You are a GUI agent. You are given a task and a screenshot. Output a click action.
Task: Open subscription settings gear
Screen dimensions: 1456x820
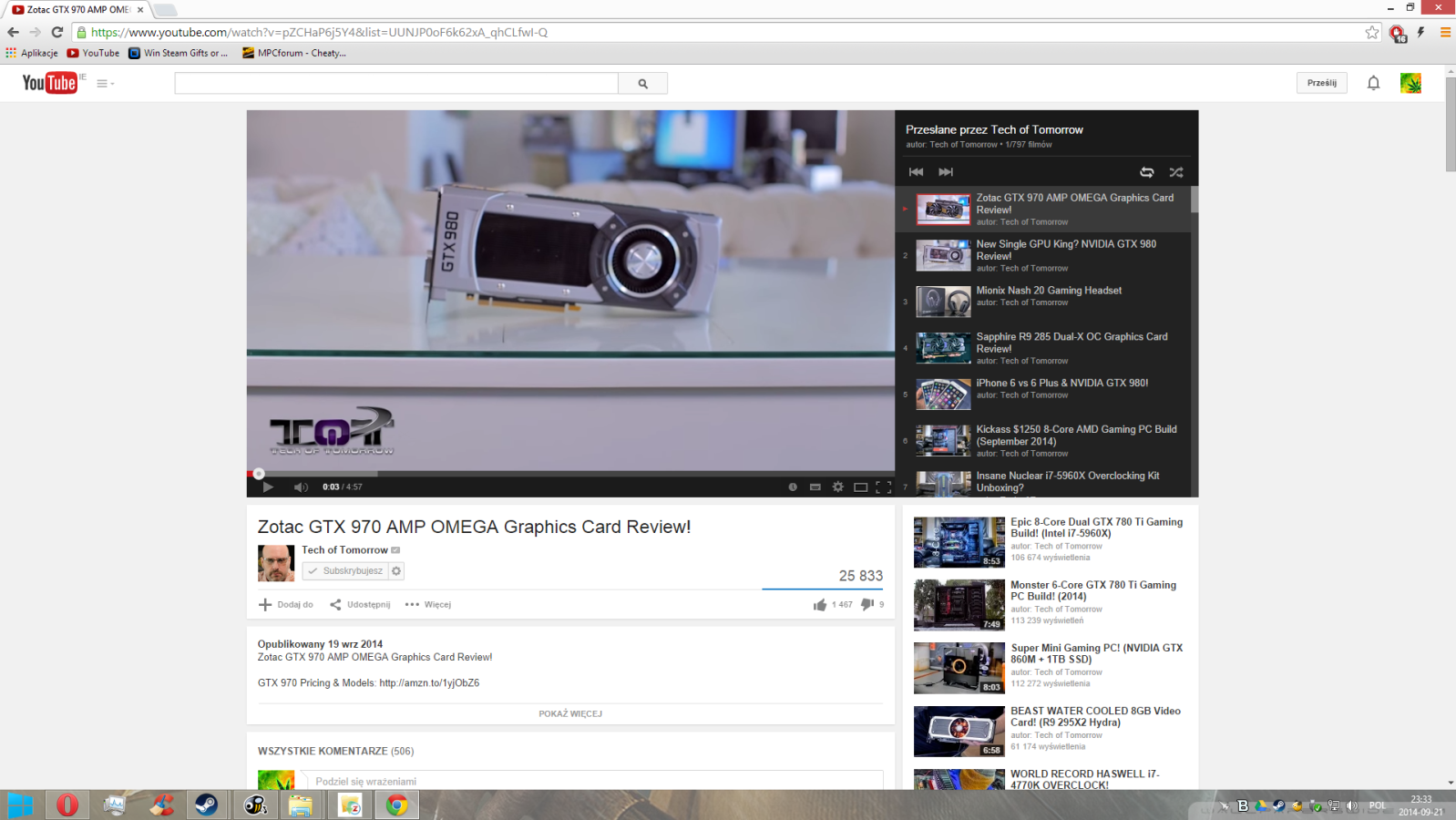[396, 571]
